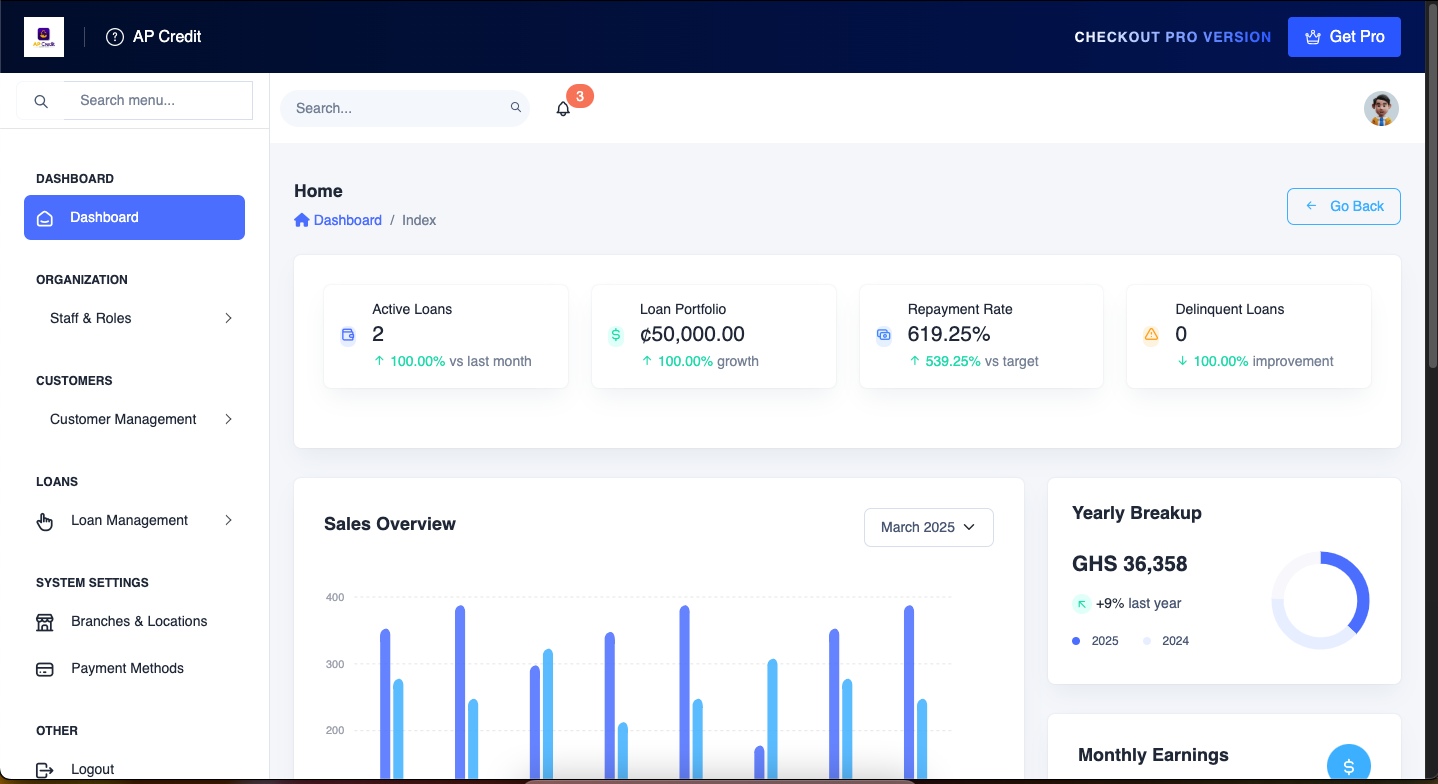Image resolution: width=1438 pixels, height=784 pixels.
Task: Click the 2025 legend dot
Action: tap(1076, 641)
